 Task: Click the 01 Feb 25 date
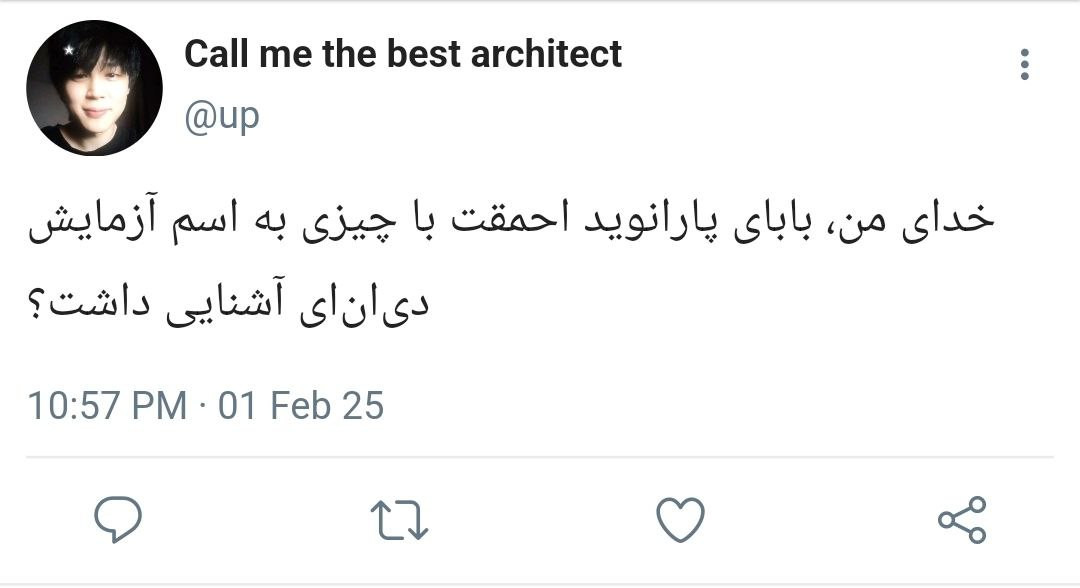(301, 406)
